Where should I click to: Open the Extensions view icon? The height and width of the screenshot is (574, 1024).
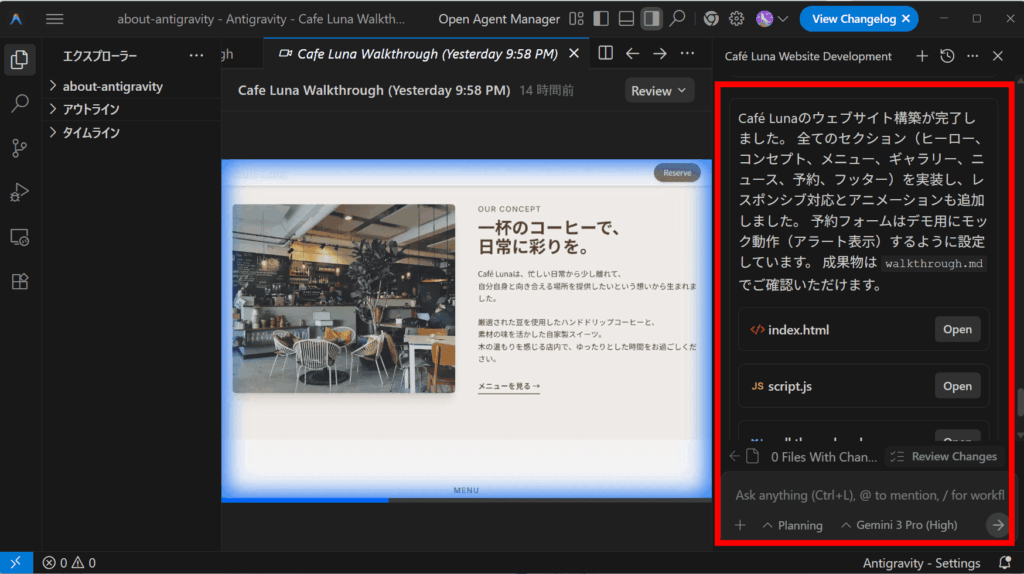coord(19,282)
